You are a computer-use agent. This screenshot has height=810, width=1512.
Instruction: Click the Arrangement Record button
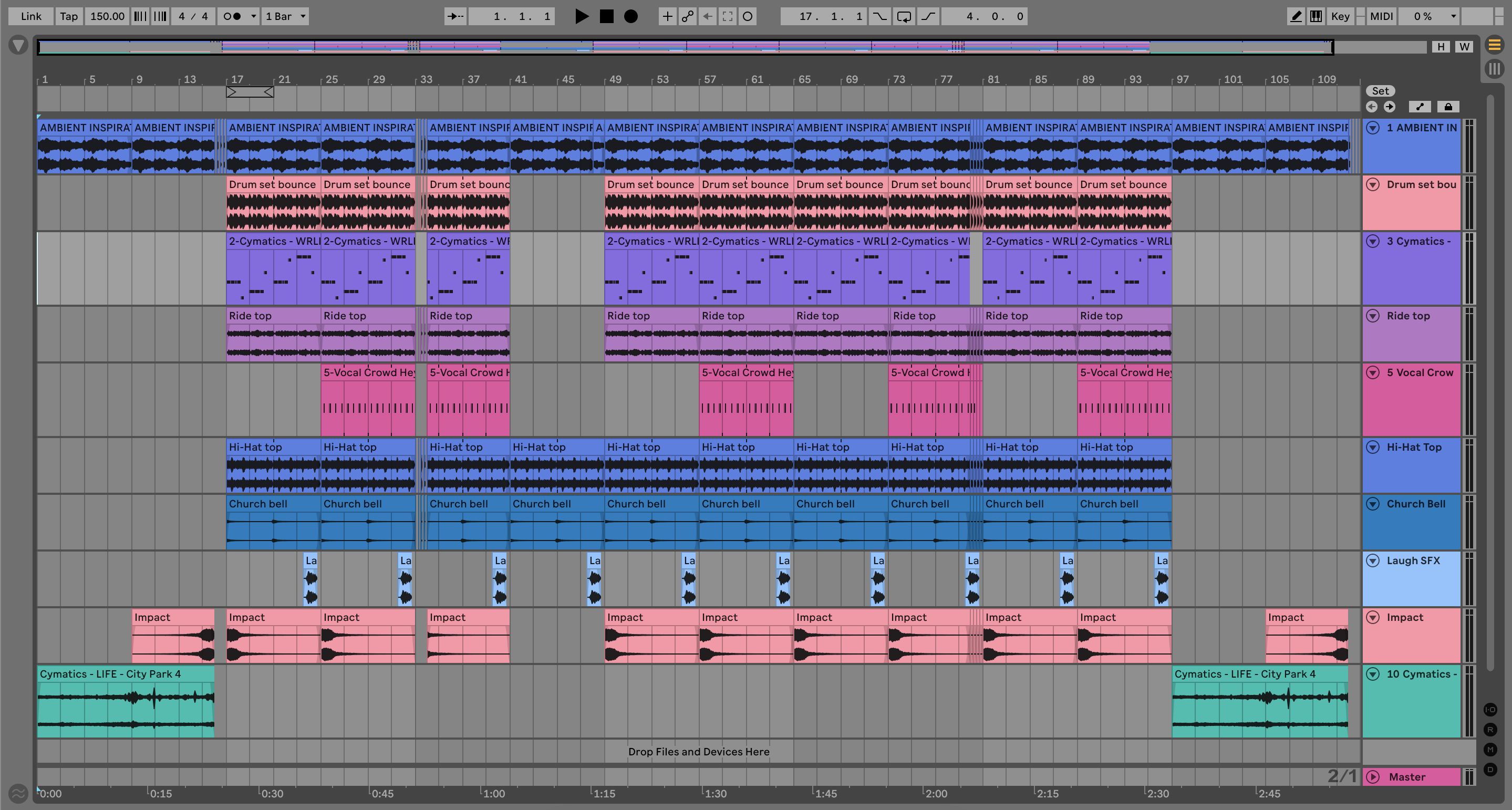pyautogui.click(x=630, y=16)
